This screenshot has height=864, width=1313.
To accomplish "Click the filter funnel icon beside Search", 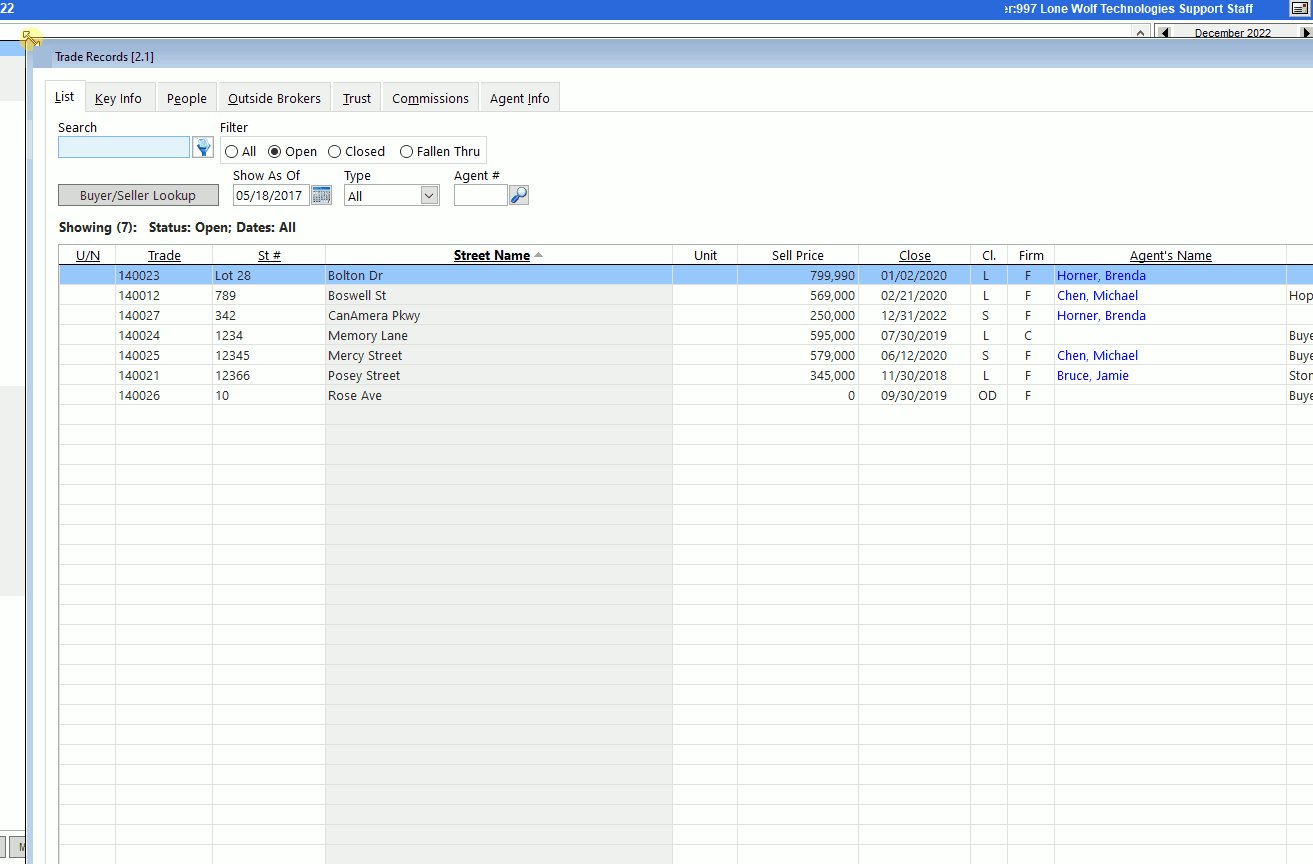I will [x=203, y=146].
